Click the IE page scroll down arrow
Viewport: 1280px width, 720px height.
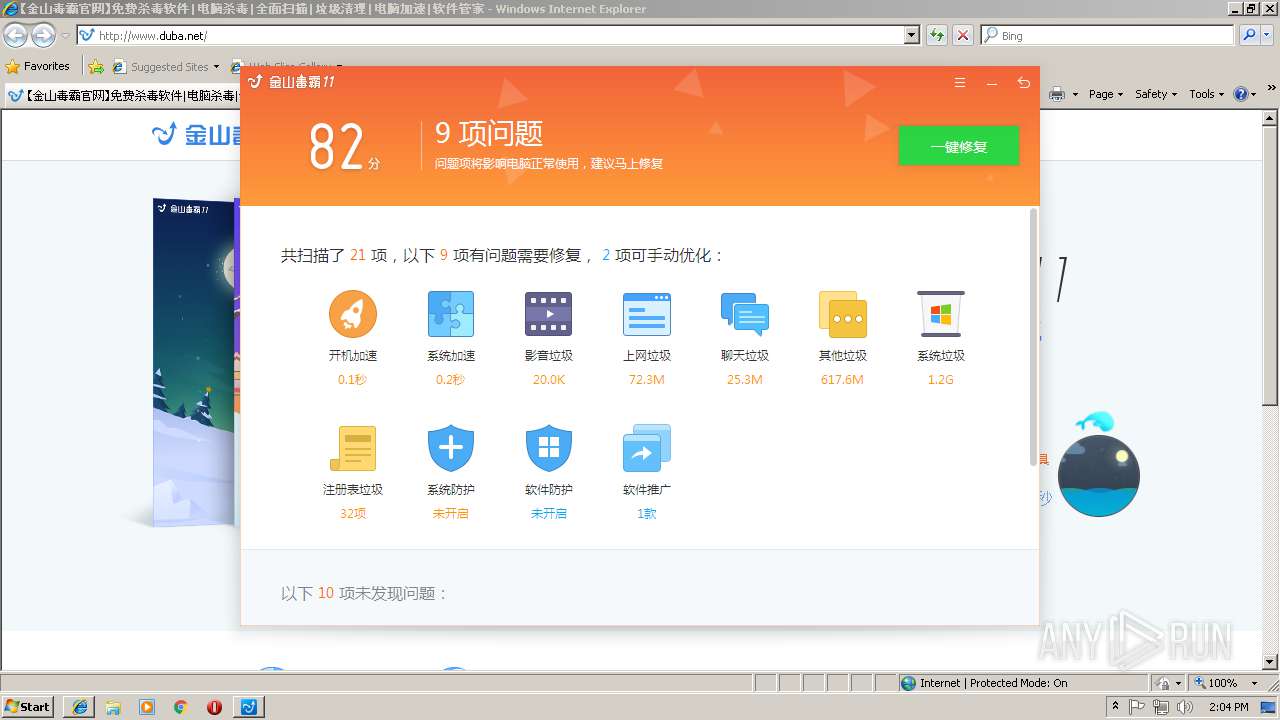(1271, 662)
